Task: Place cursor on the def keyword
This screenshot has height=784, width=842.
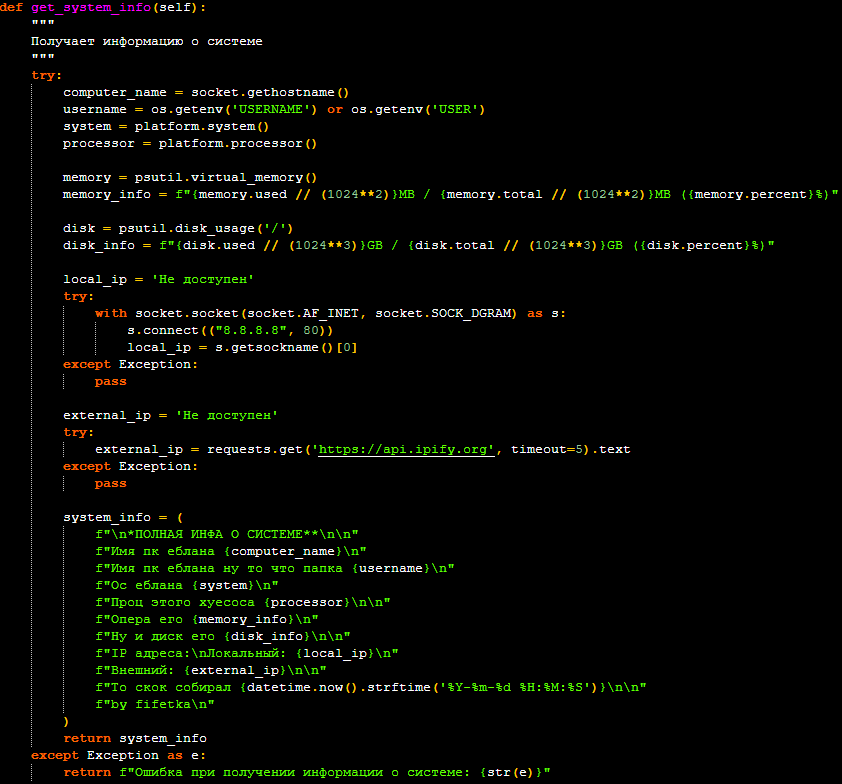Action: tap(12, 7)
